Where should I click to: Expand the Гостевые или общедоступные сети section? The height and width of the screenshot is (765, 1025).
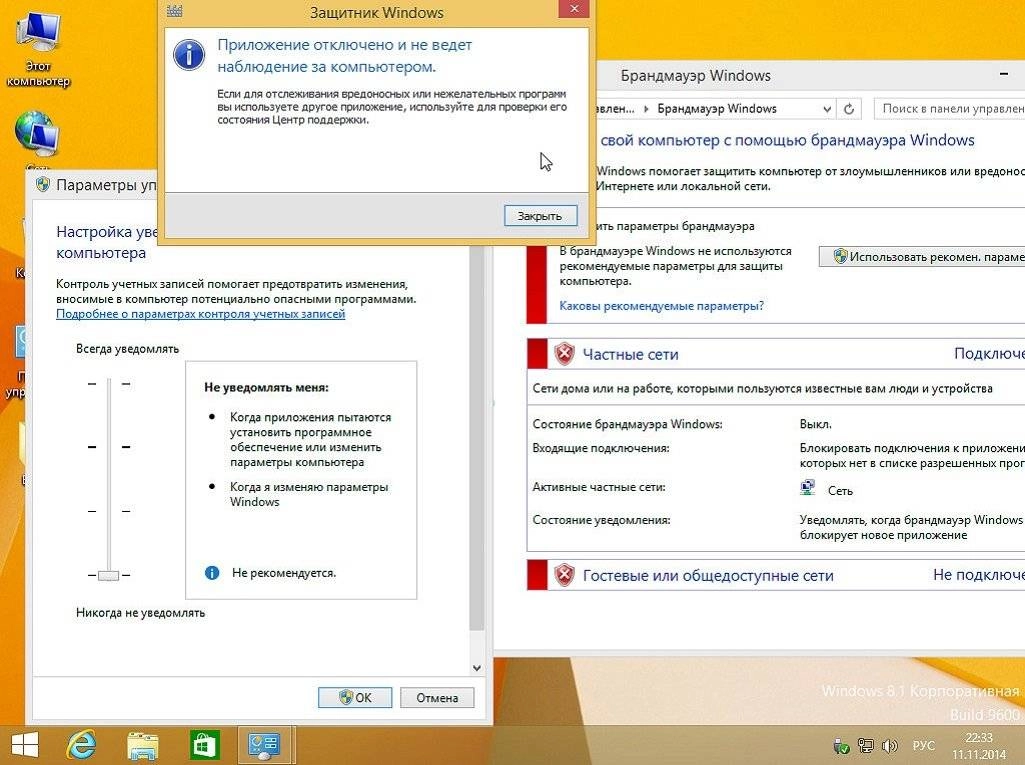point(776,575)
